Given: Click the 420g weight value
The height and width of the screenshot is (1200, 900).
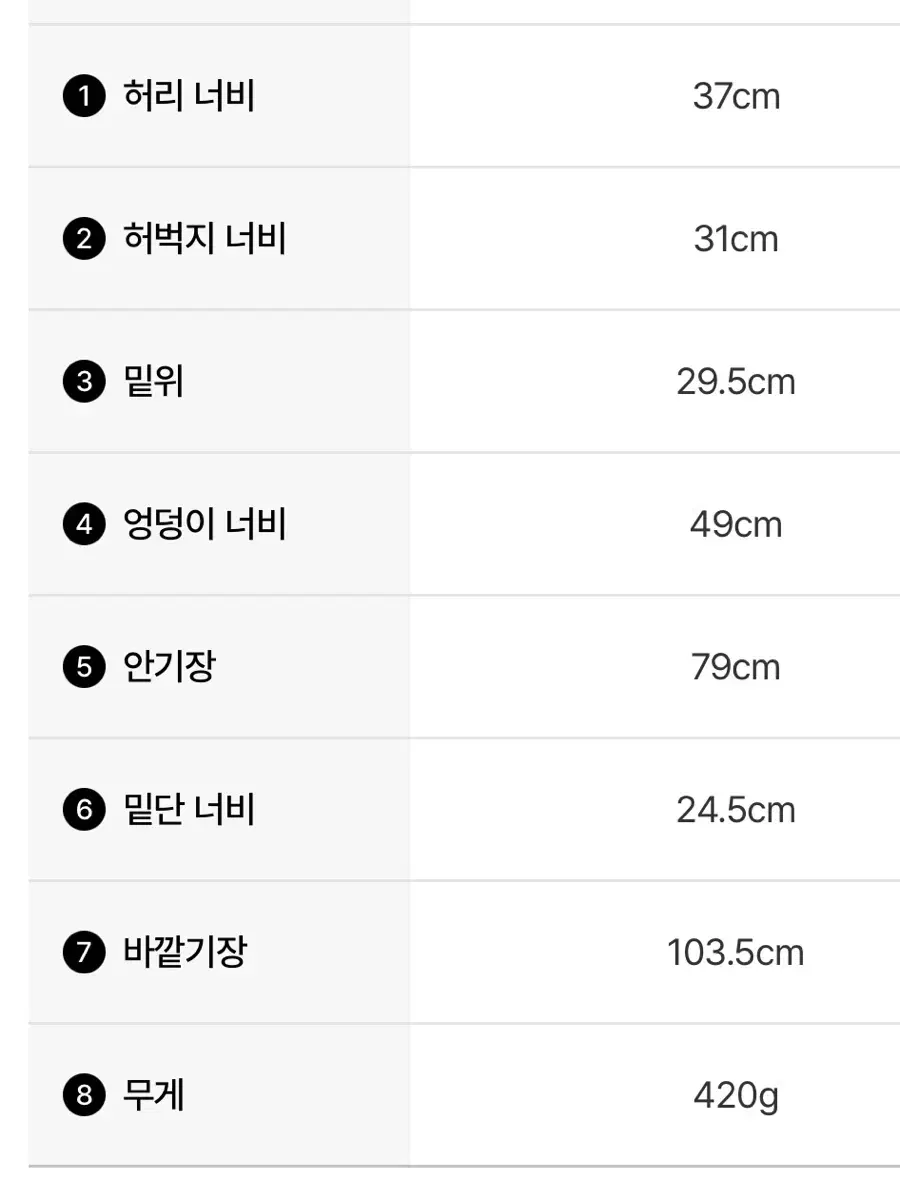Looking at the screenshot, I should tap(736, 1096).
